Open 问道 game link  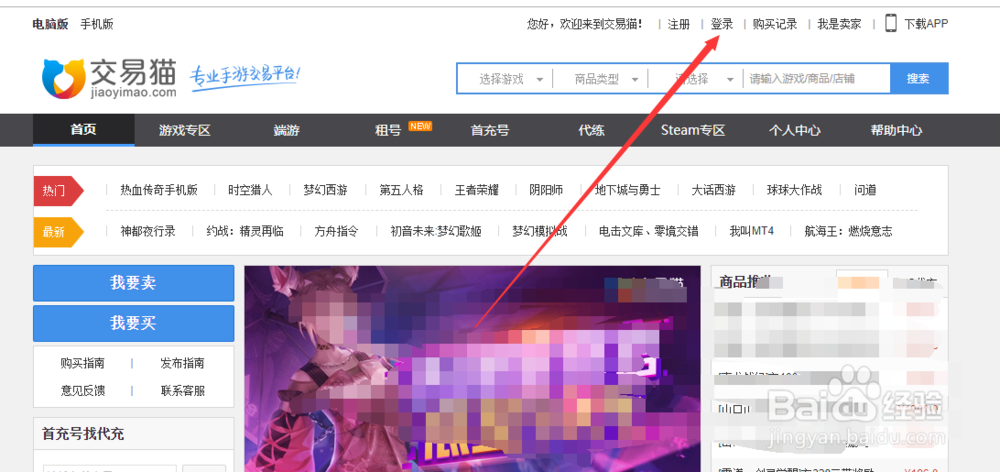(865, 190)
